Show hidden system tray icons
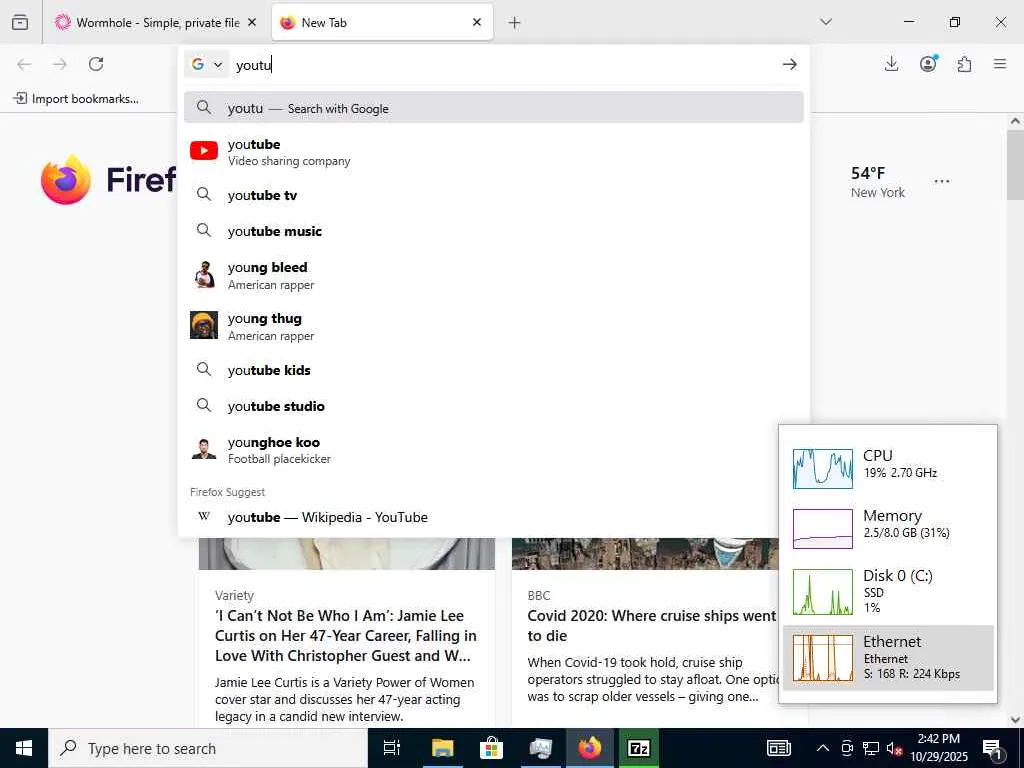 click(x=823, y=748)
